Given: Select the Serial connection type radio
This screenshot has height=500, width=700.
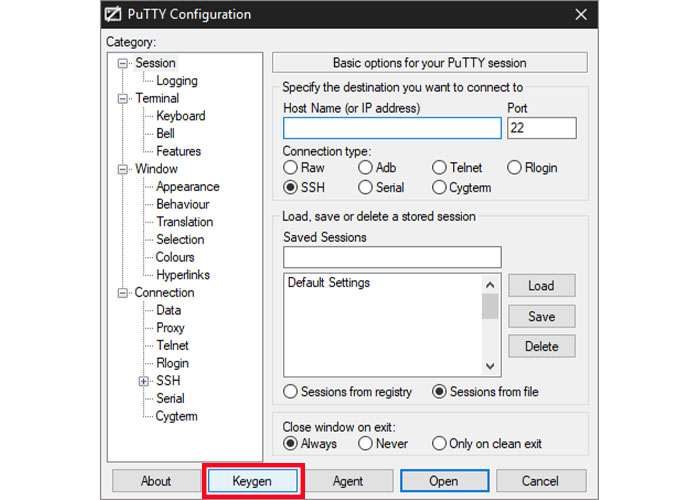Looking at the screenshot, I should click(365, 188).
